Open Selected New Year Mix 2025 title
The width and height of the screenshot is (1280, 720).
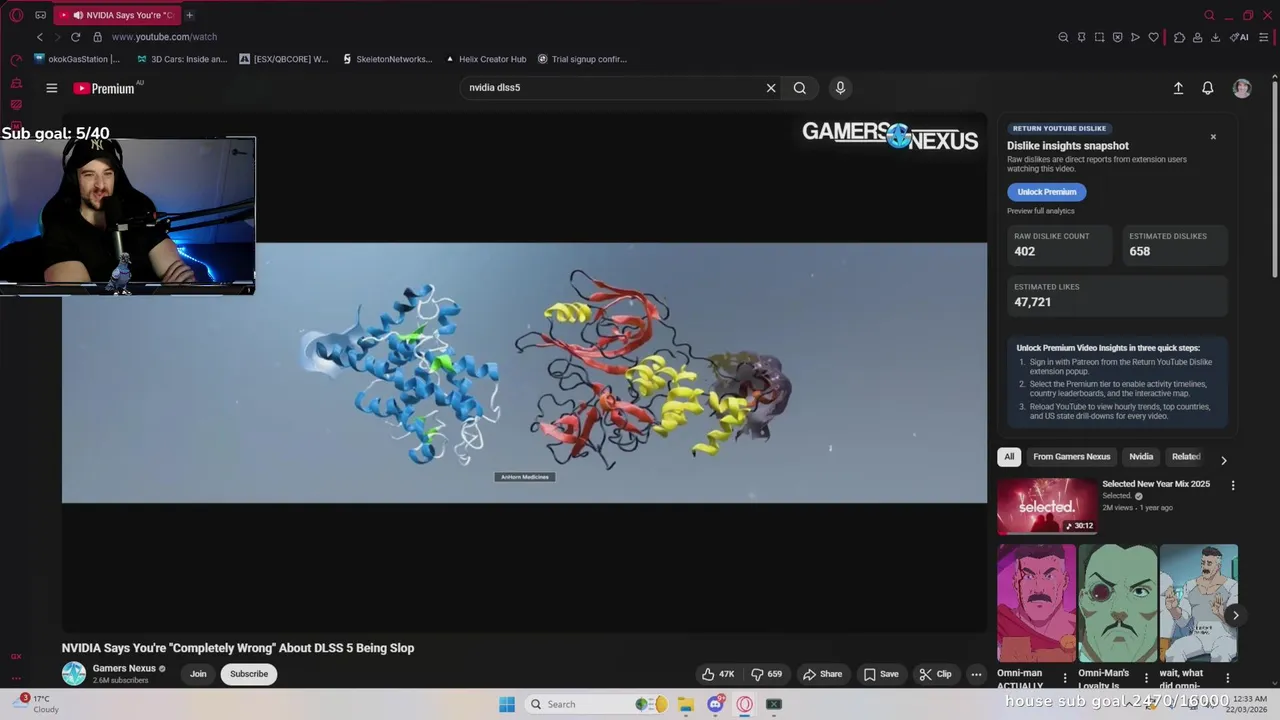[x=1155, y=484]
